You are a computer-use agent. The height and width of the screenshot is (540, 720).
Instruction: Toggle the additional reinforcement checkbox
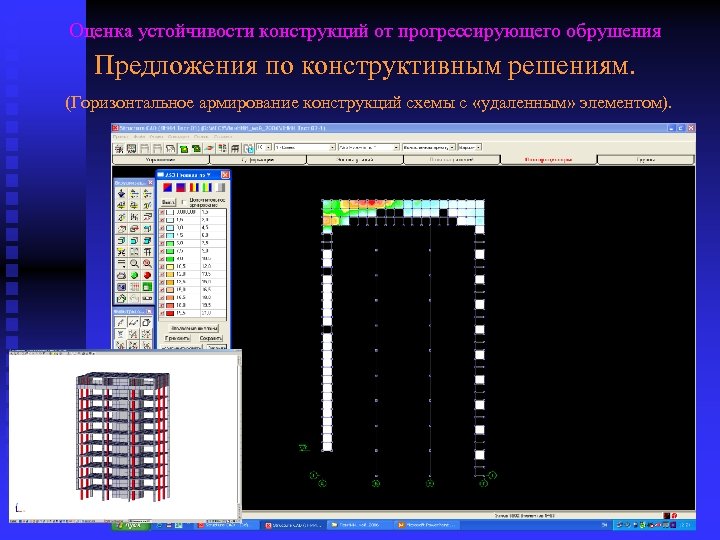tap(185, 202)
